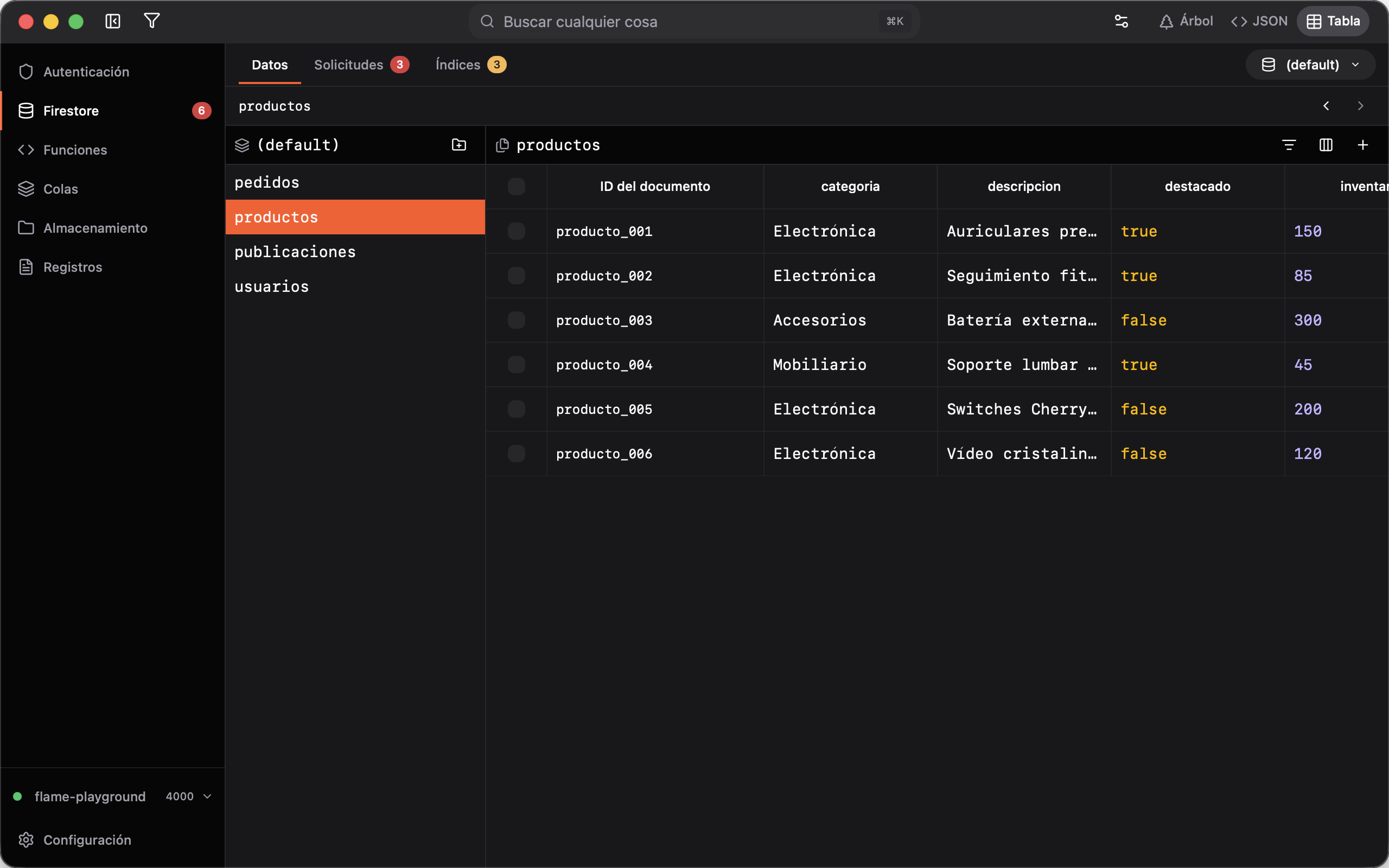1389x868 pixels.
Task: Open the Índices tab
Action: coord(470,65)
